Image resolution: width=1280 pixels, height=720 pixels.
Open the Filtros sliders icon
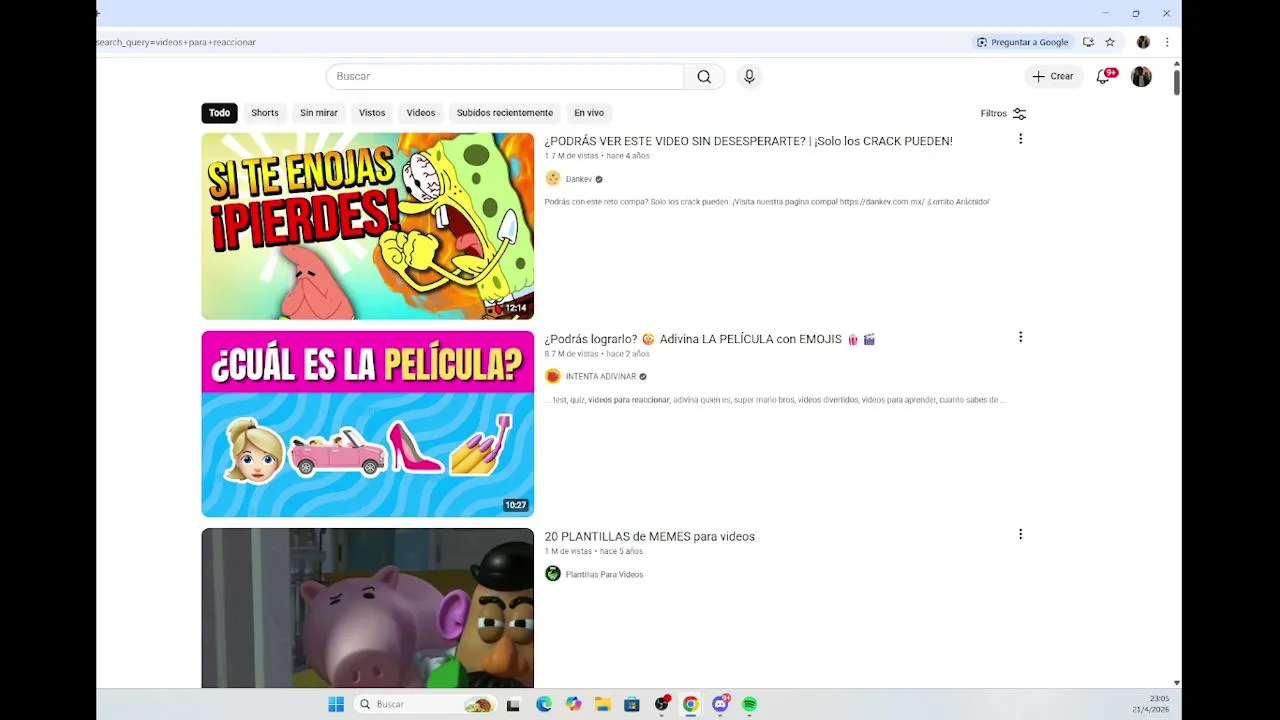[x=1019, y=114]
